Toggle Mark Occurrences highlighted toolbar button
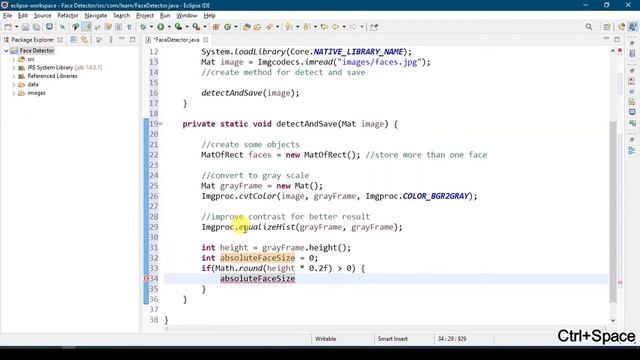640x360 pixels. tap(87, 27)
